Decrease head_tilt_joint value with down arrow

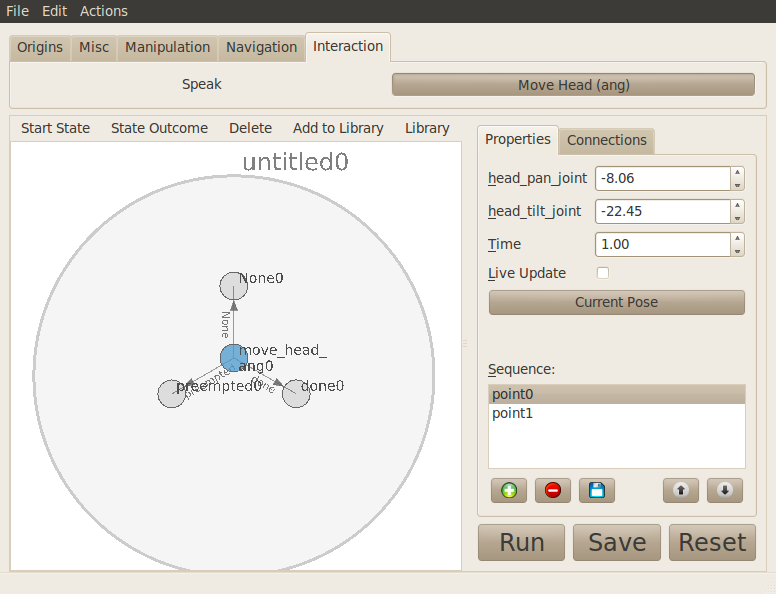[x=738, y=217]
